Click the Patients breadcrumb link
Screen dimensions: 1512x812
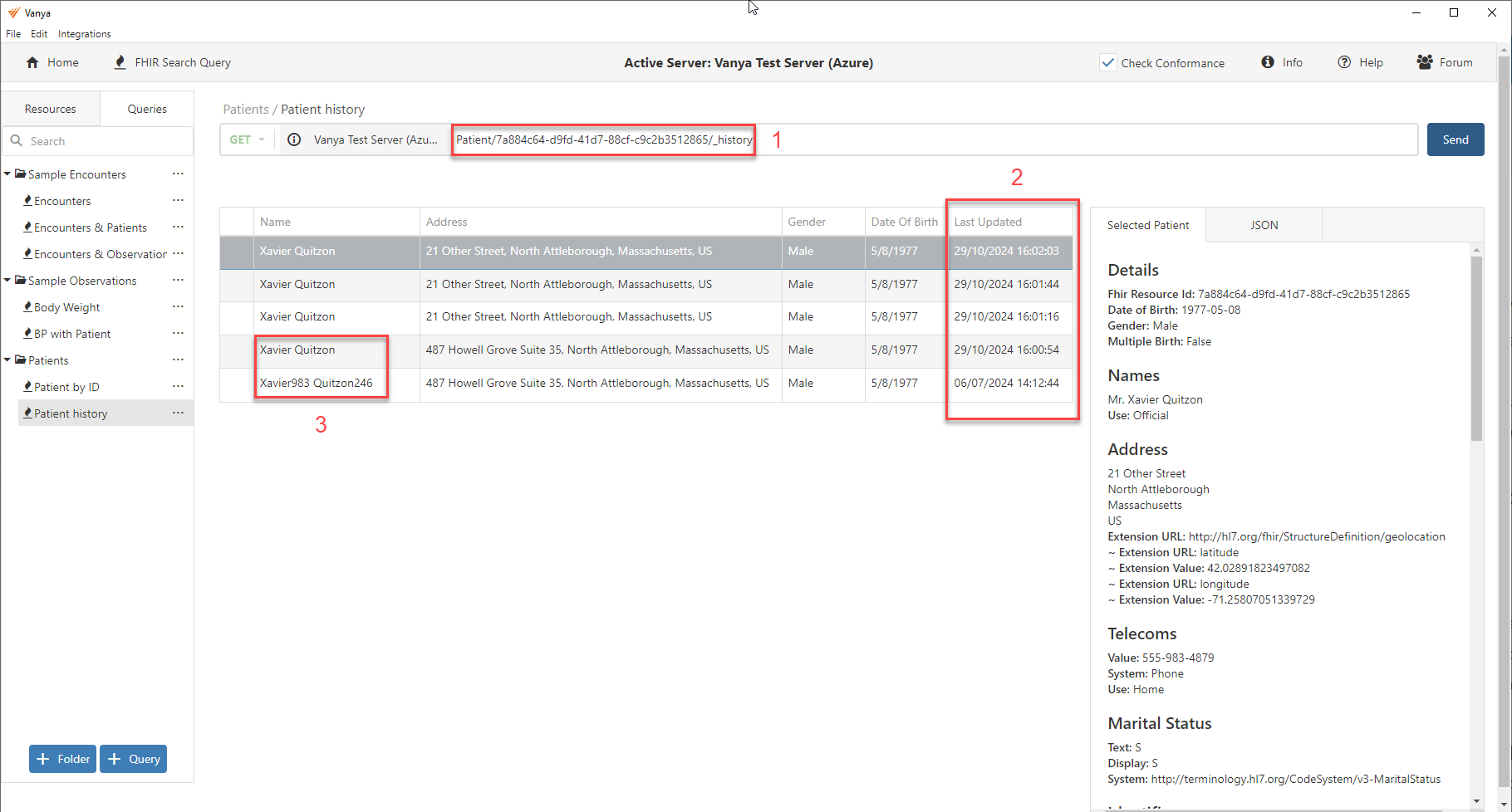pyautogui.click(x=246, y=109)
